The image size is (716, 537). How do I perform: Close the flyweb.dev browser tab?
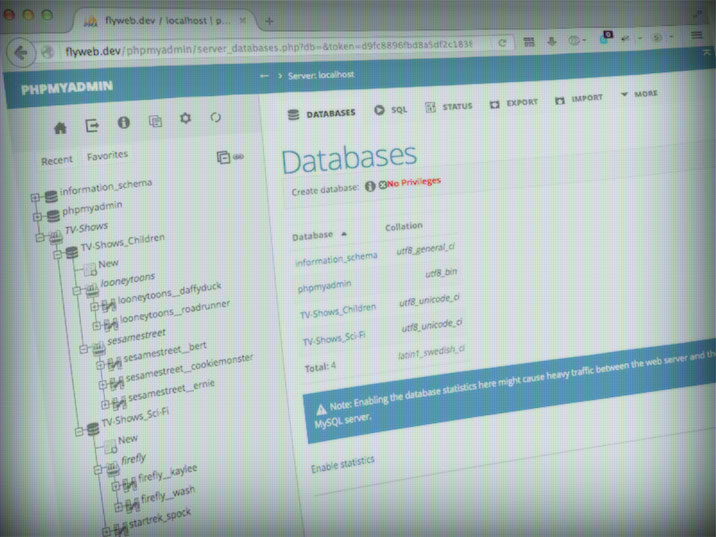[x=243, y=21]
